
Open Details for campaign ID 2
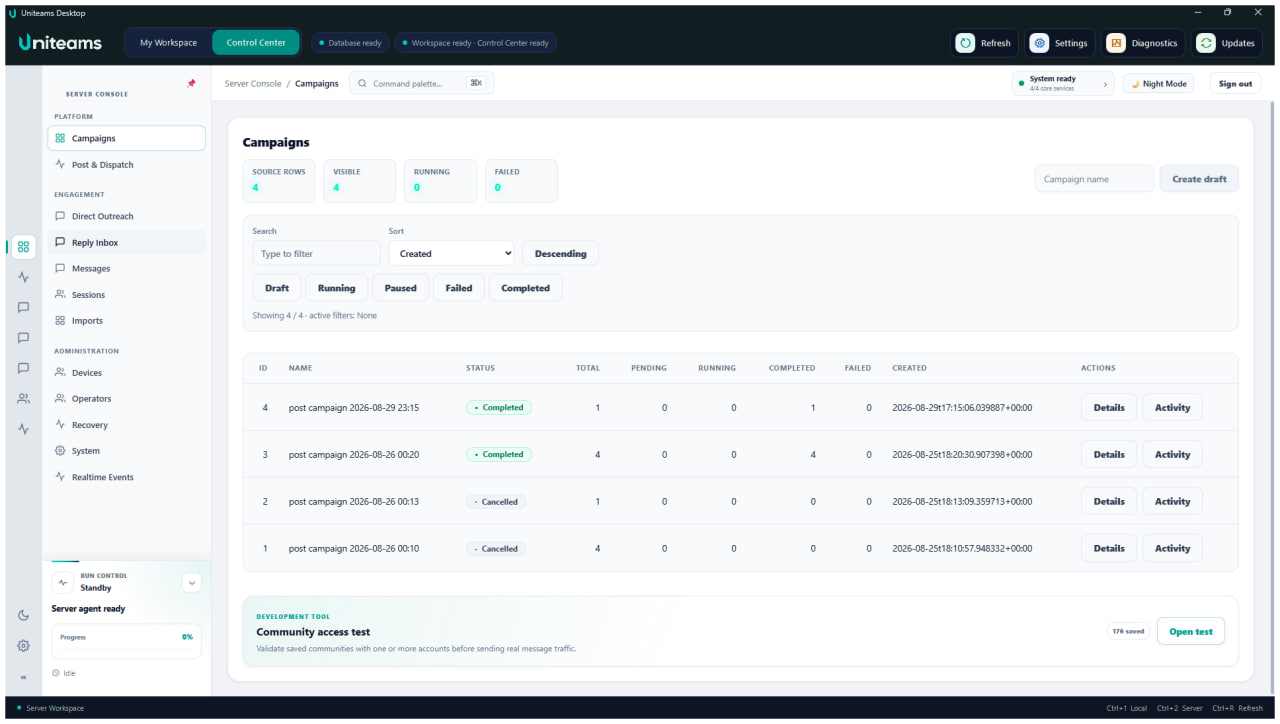[x=1109, y=502]
